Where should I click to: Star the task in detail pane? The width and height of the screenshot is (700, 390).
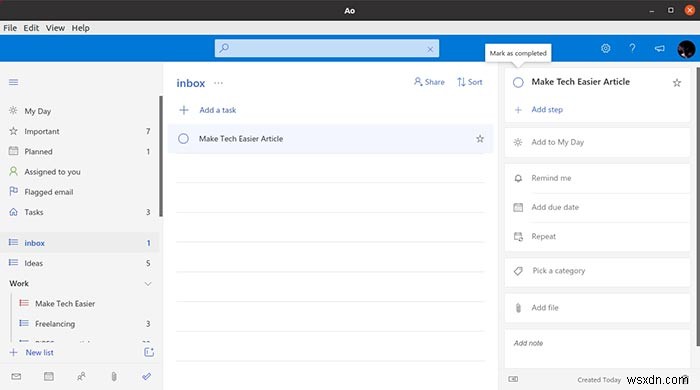[x=677, y=83]
